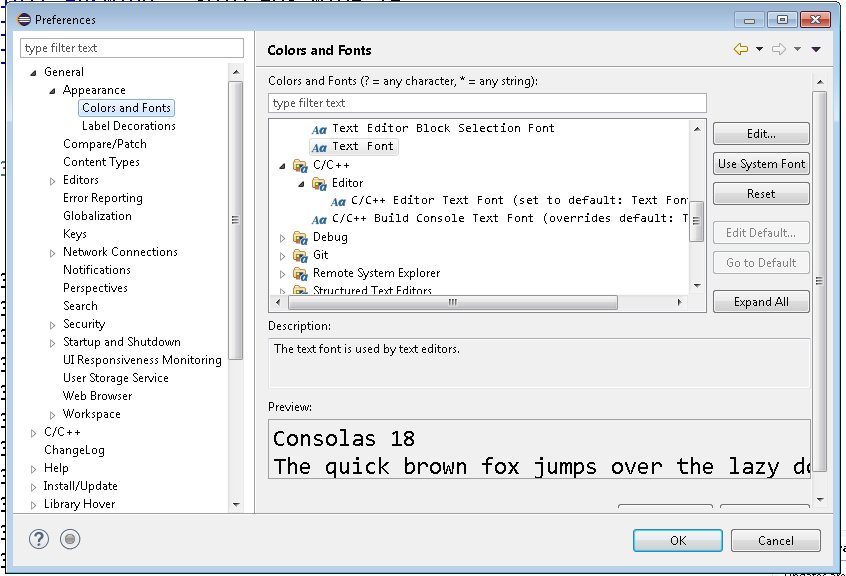
Task: Expand the Install/Update node
Action: [33, 486]
